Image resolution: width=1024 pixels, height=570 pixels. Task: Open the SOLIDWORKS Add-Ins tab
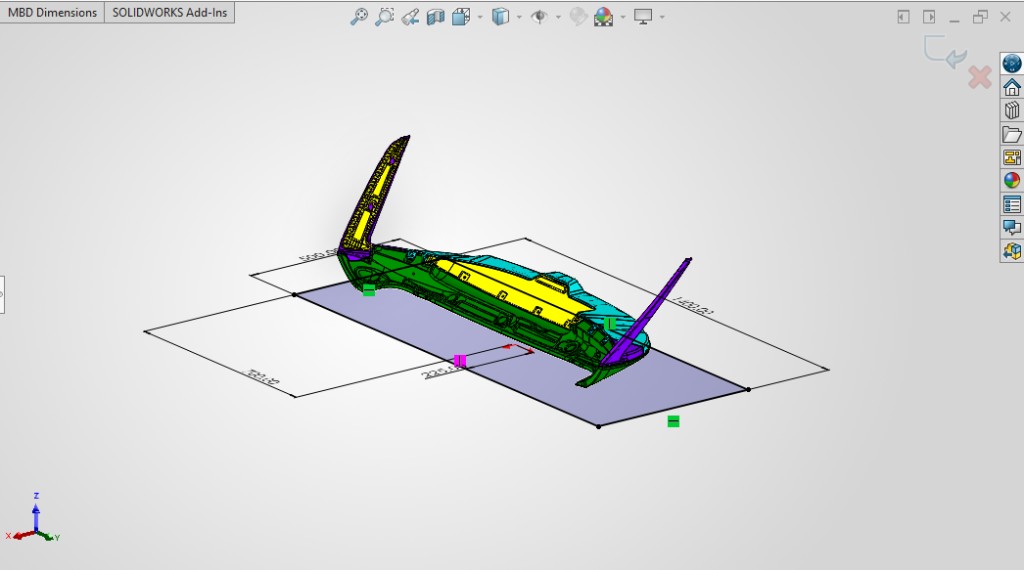click(x=169, y=12)
